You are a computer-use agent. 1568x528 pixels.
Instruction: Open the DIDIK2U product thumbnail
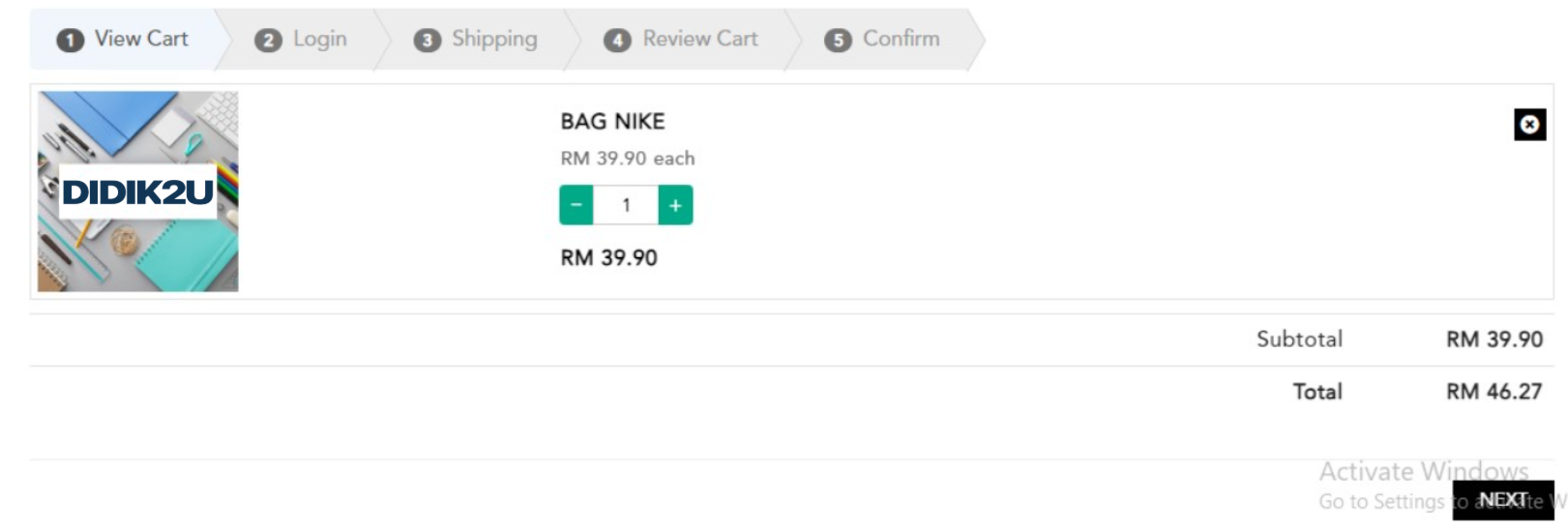point(138,191)
